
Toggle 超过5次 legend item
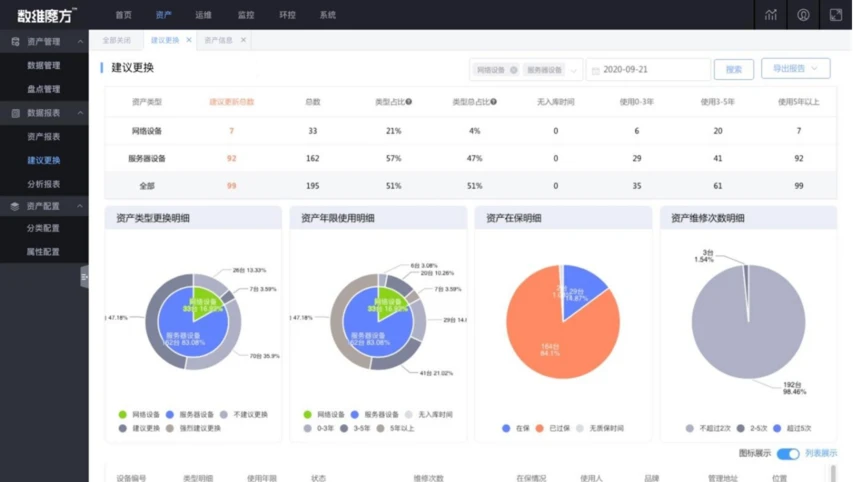792,428
